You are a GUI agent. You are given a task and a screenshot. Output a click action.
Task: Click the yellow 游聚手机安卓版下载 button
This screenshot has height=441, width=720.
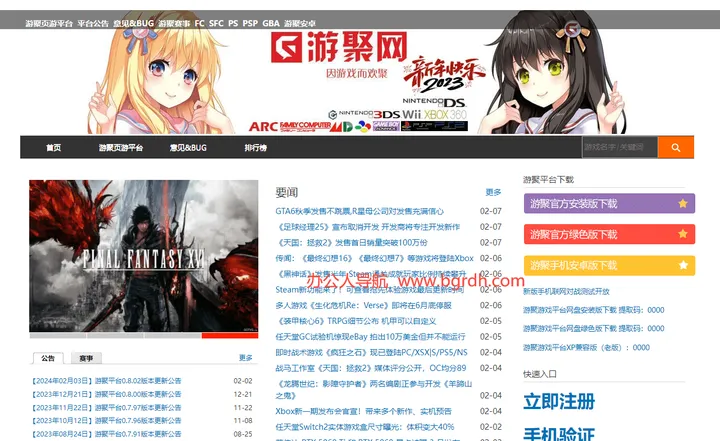tap(609, 265)
